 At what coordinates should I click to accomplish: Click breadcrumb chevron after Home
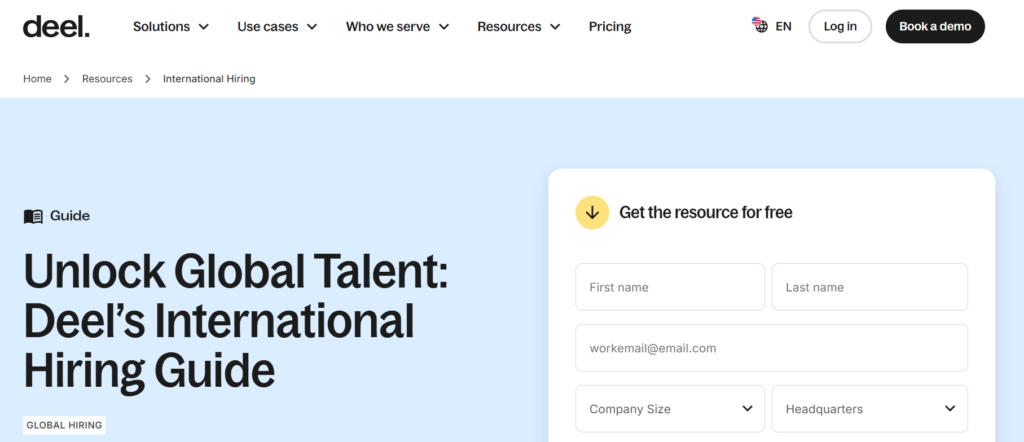(x=67, y=79)
